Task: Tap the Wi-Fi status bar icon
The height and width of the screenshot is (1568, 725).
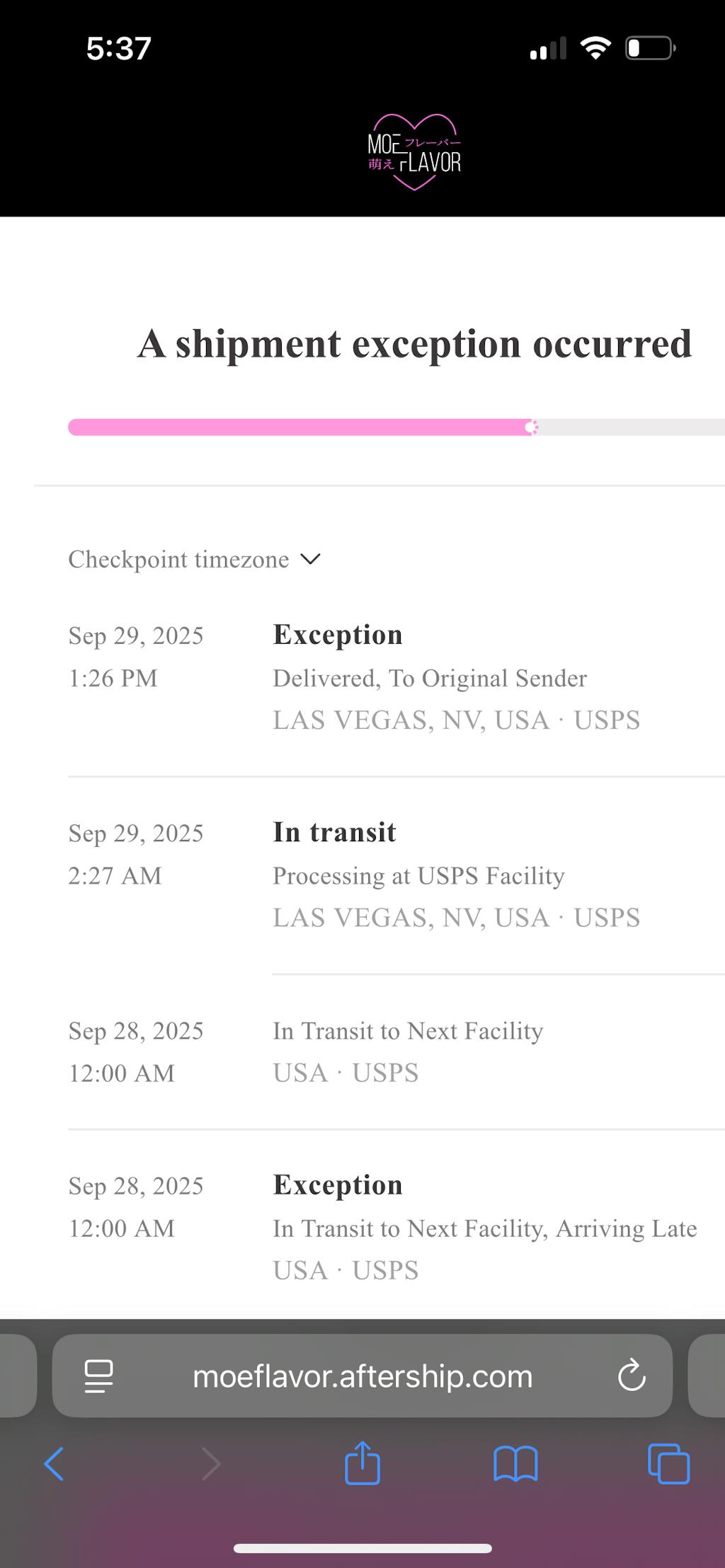Action: click(x=595, y=48)
